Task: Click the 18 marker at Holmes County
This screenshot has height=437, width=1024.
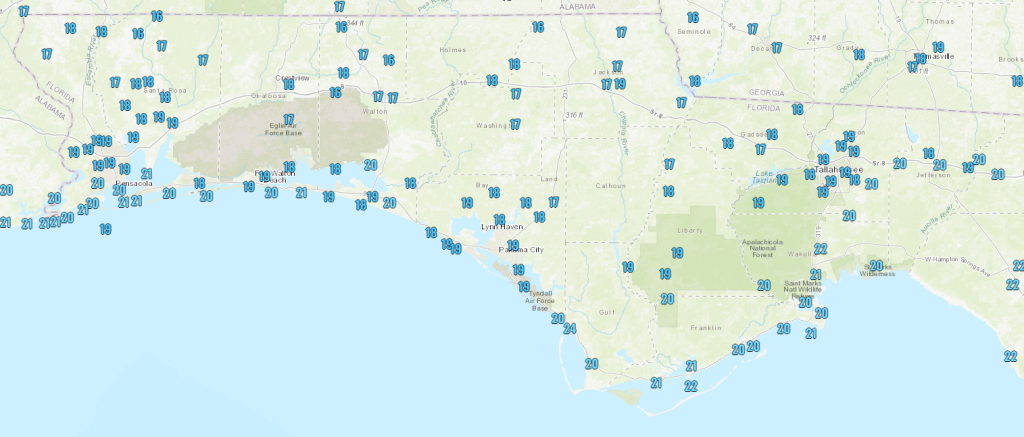Action: [515, 64]
